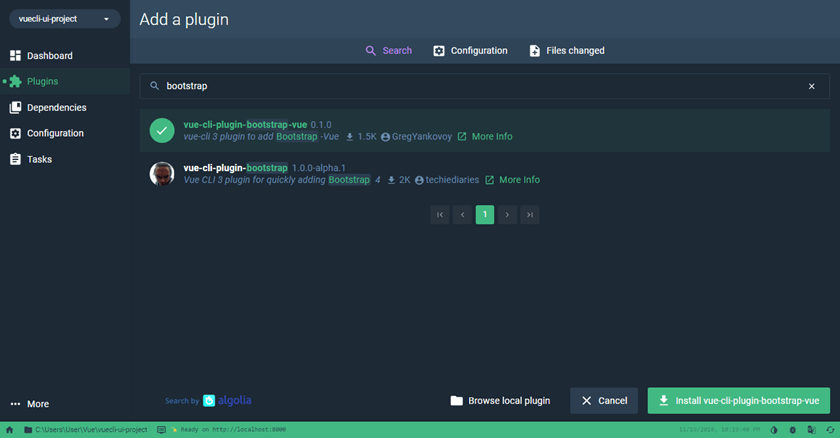This screenshot has width=840, height=438.
Task: Clear the search field with X icon
Action: tap(812, 86)
